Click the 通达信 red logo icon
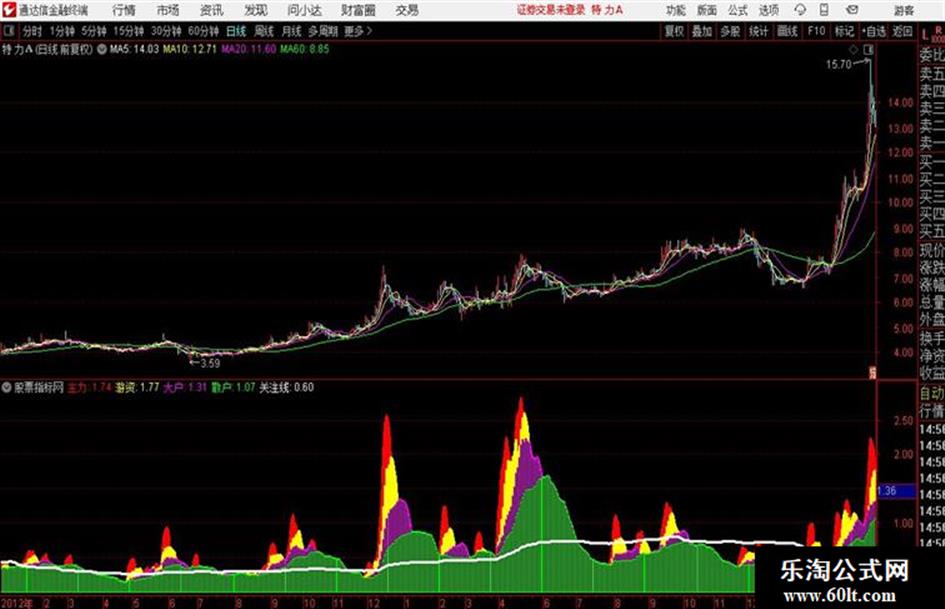Viewport: 945px width, 609px height. 8,10
